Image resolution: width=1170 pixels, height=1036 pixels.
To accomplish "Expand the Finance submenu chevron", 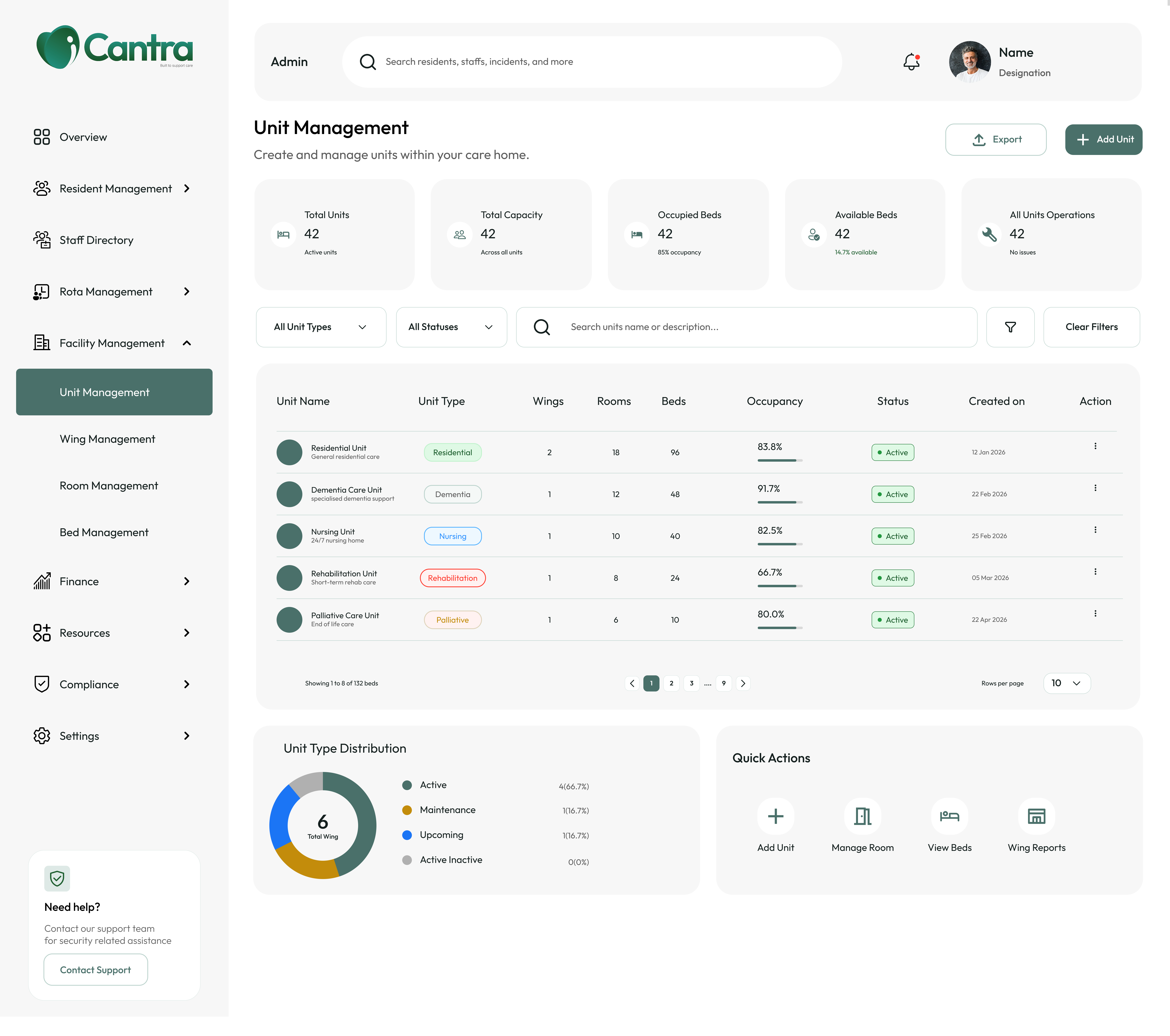I will click(187, 581).
